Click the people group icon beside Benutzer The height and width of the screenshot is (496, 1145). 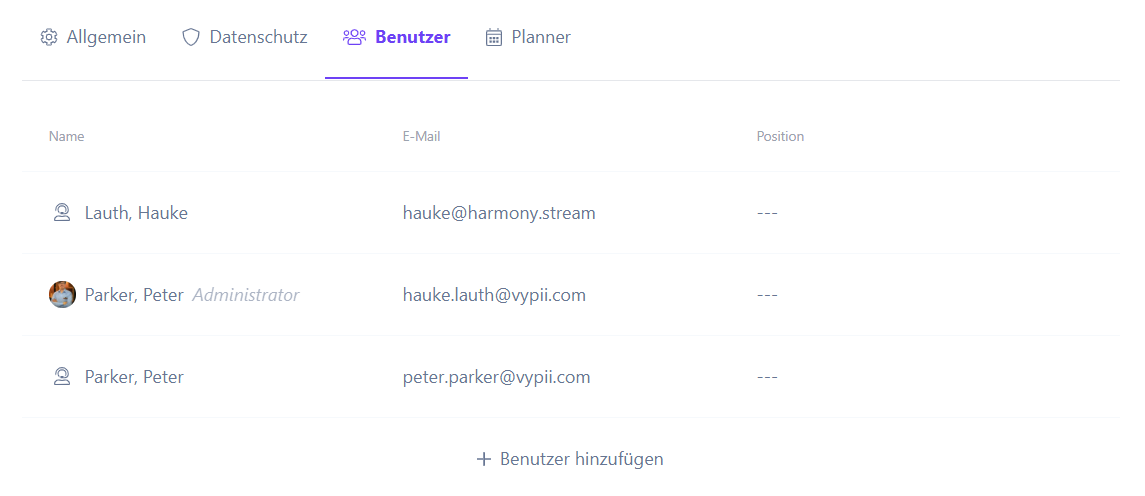pyautogui.click(x=354, y=37)
